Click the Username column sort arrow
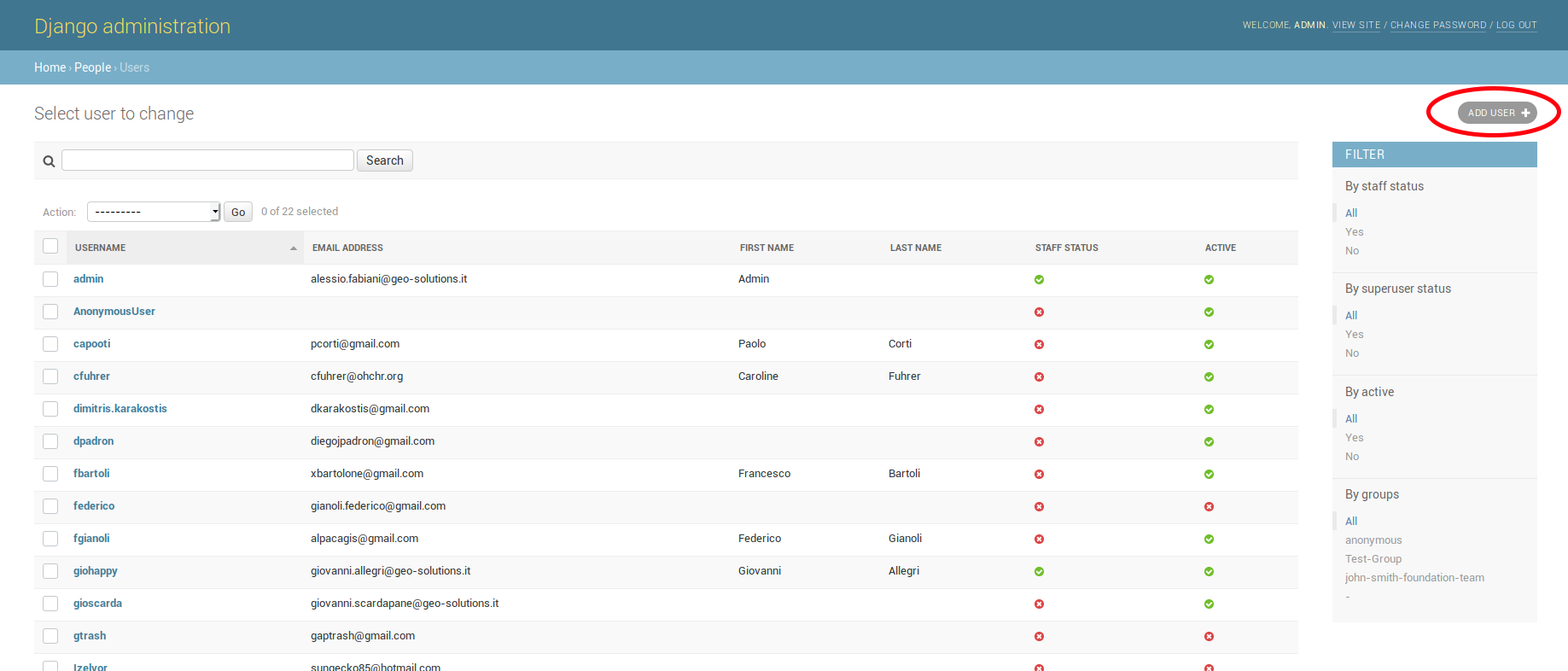 tap(294, 248)
